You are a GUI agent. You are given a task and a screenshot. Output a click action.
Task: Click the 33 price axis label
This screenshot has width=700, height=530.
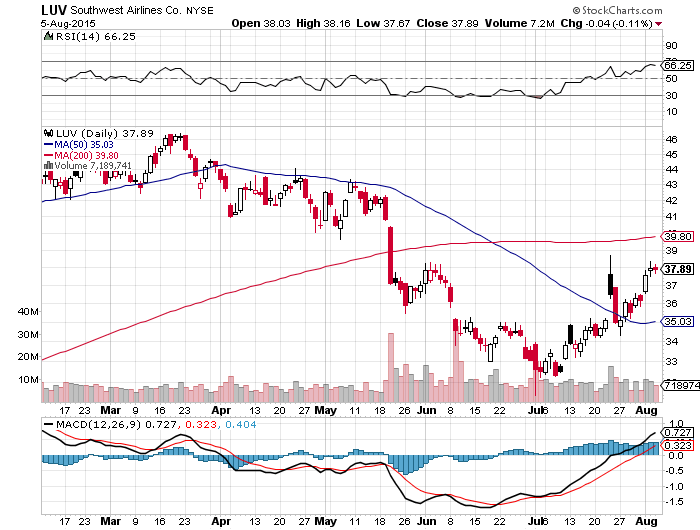[671, 361]
